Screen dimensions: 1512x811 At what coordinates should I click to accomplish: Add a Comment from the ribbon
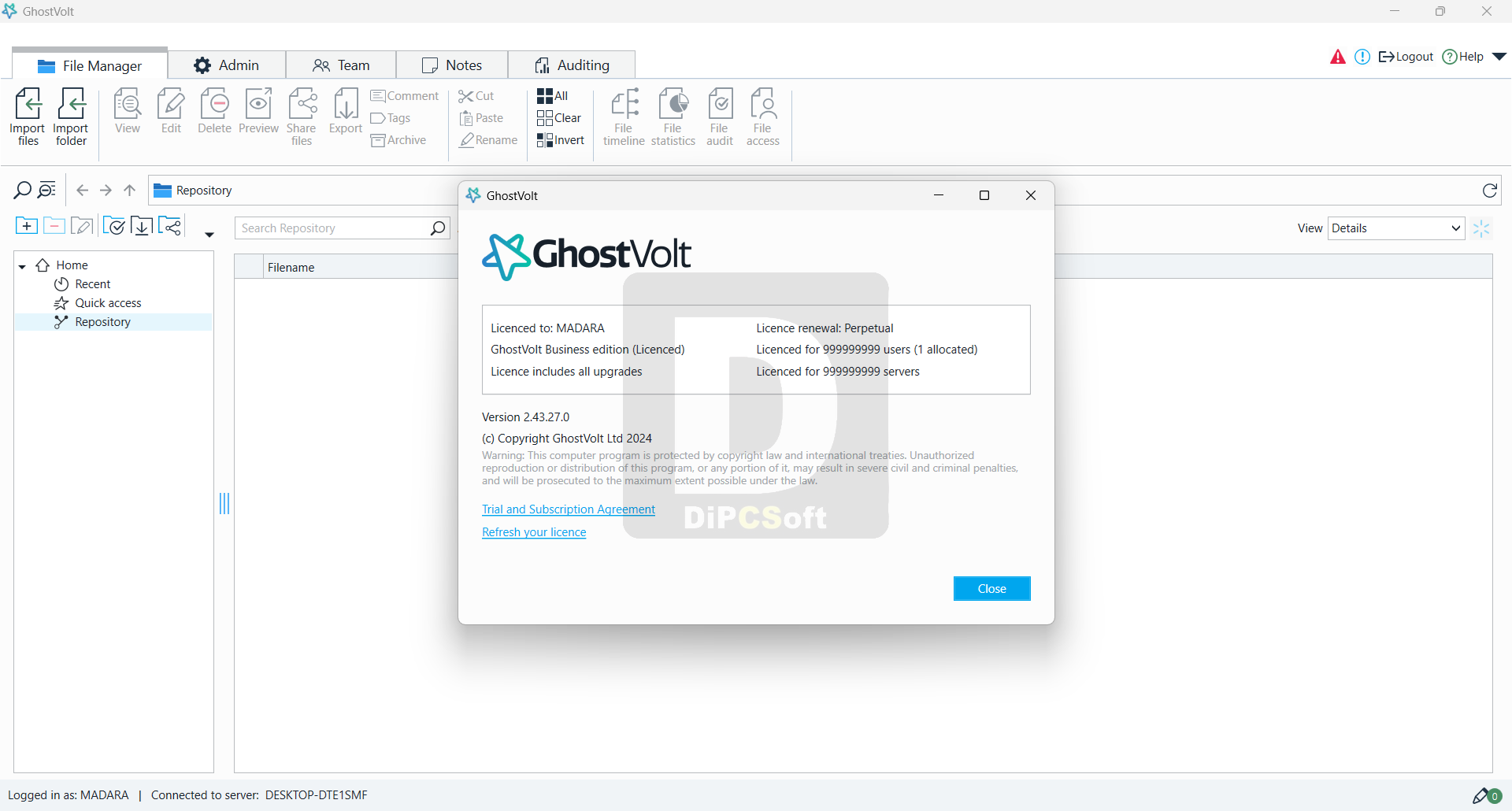[405, 96]
